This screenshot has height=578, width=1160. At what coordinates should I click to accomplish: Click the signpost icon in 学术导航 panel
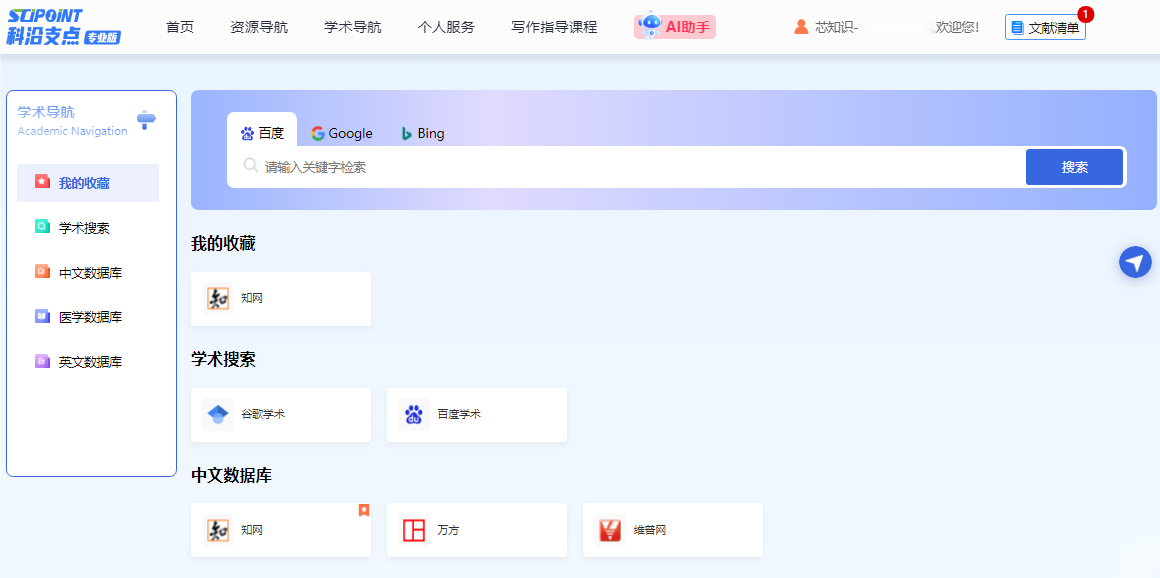(x=146, y=120)
